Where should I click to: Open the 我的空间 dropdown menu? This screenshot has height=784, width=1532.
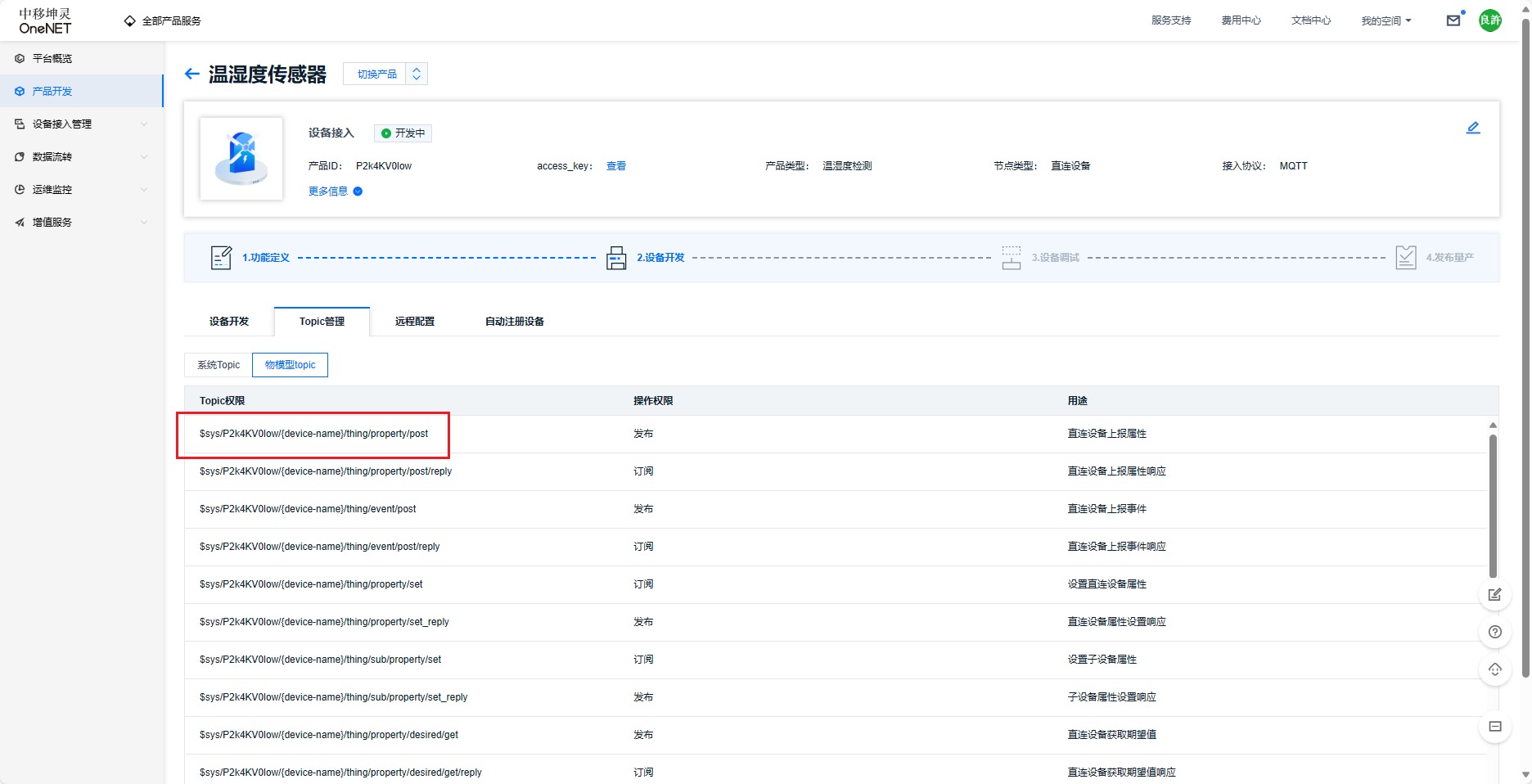[x=1386, y=20]
